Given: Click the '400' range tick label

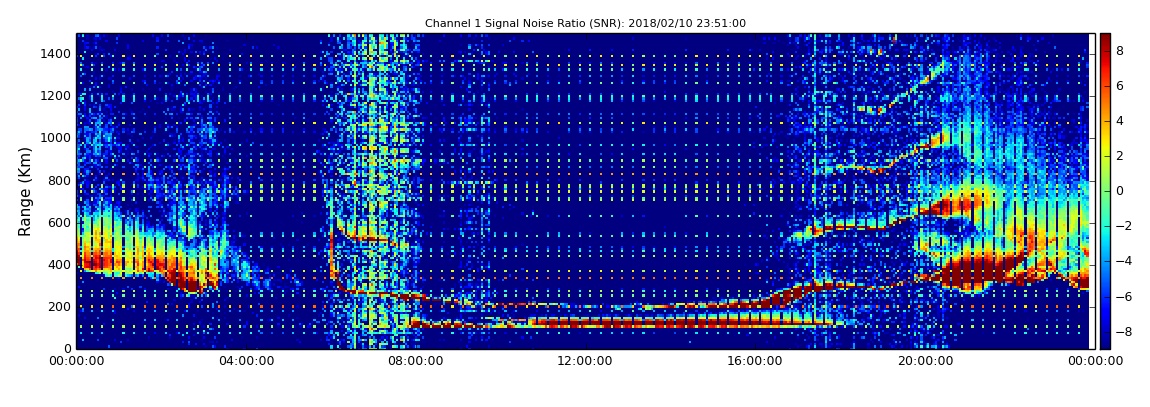Looking at the screenshot, I should pos(60,265).
